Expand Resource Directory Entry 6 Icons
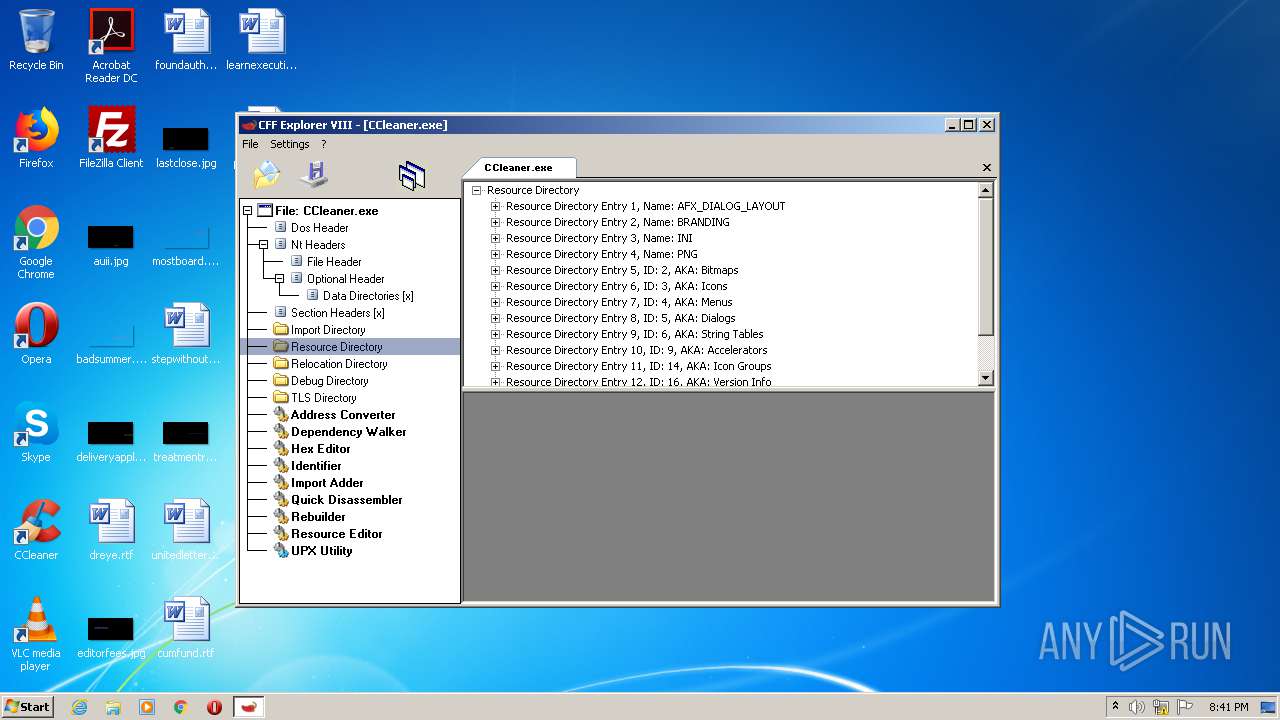The width and height of the screenshot is (1280, 720). click(x=495, y=286)
